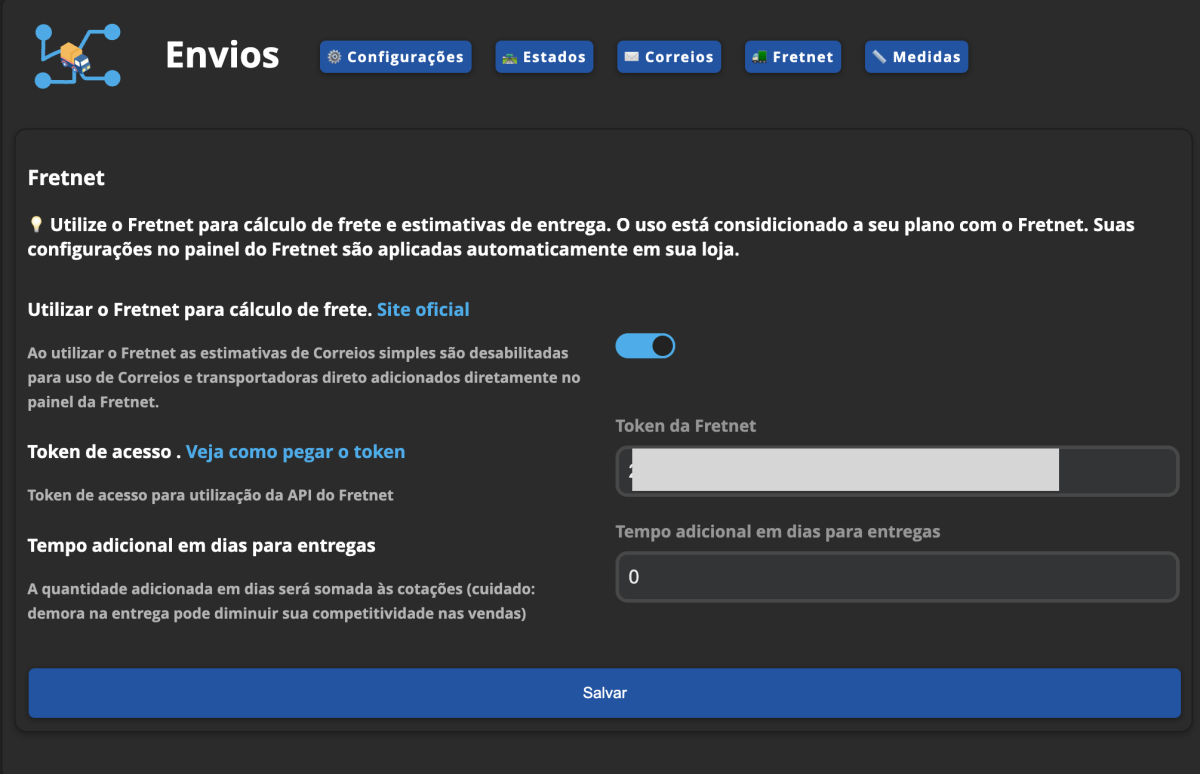Click the Envios shipping network logo
This screenshot has height=774, width=1200.
coord(77,56)
